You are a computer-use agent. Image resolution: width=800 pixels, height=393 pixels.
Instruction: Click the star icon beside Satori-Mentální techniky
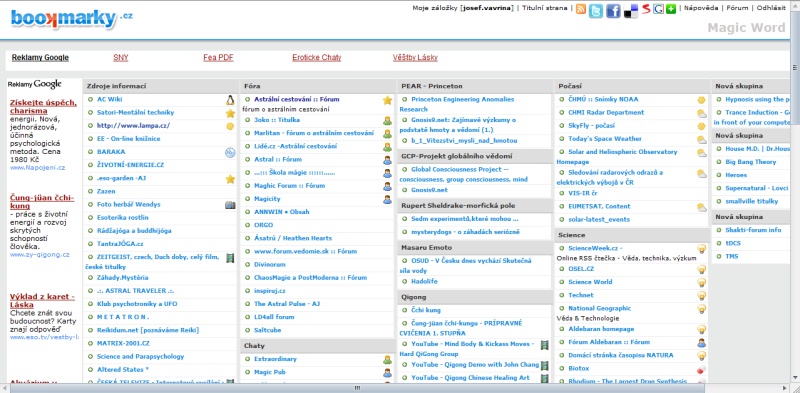230,113
